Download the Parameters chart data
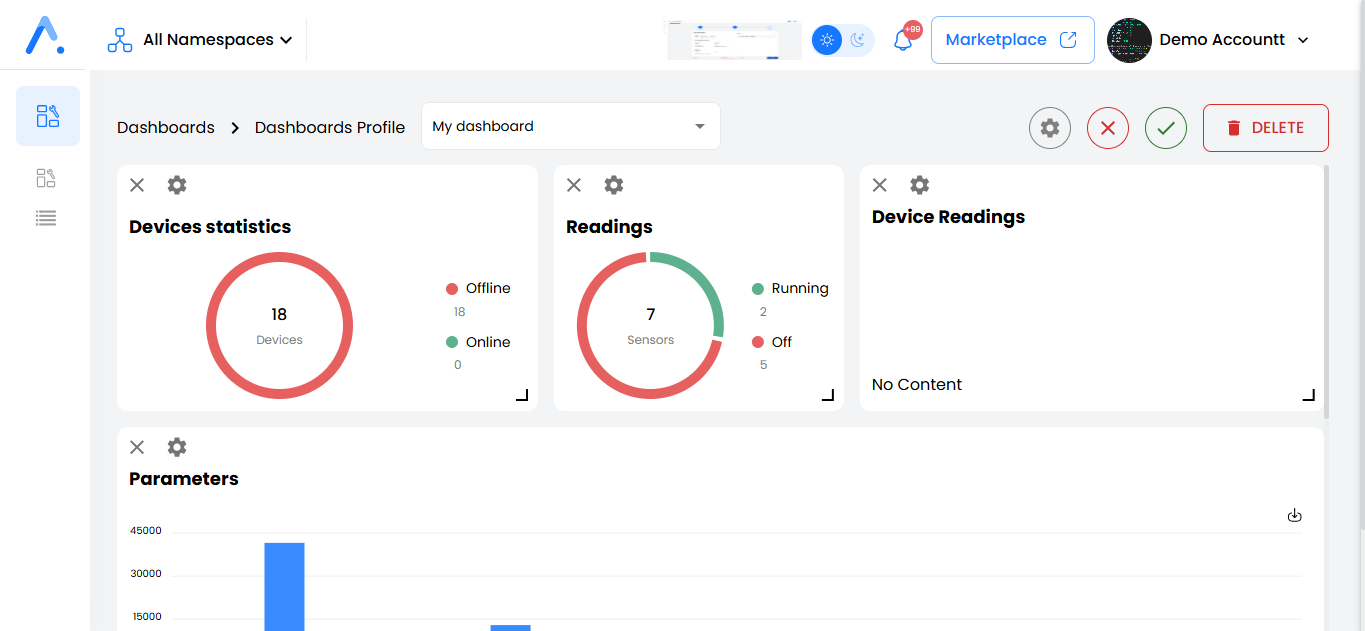 (x=1295, y=515)
